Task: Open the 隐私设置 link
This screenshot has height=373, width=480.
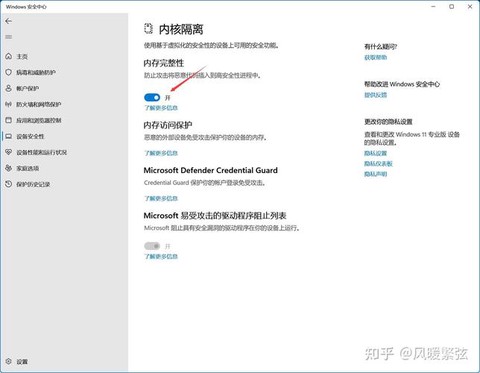Action: pos(376,153)
